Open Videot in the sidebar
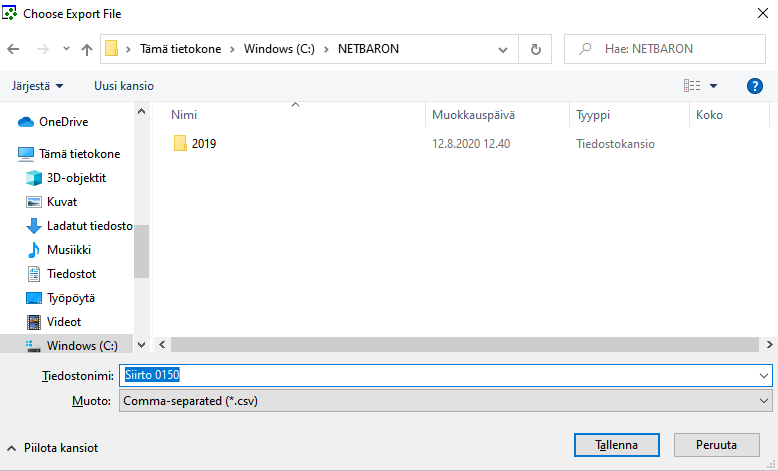This screenshot has height=471, width=778. (64, 322)
